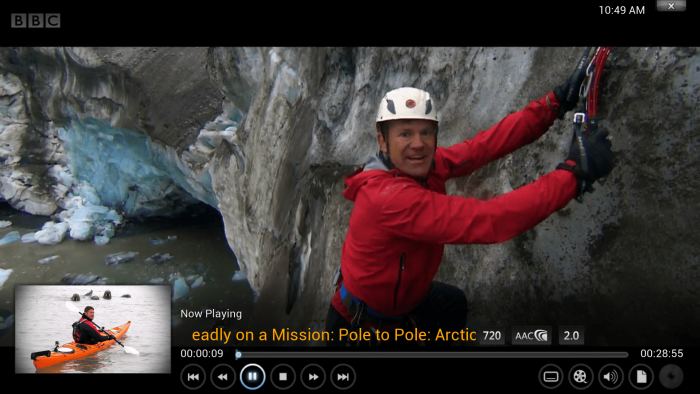Click the 2.0 audio channels badge

point(571,336)
